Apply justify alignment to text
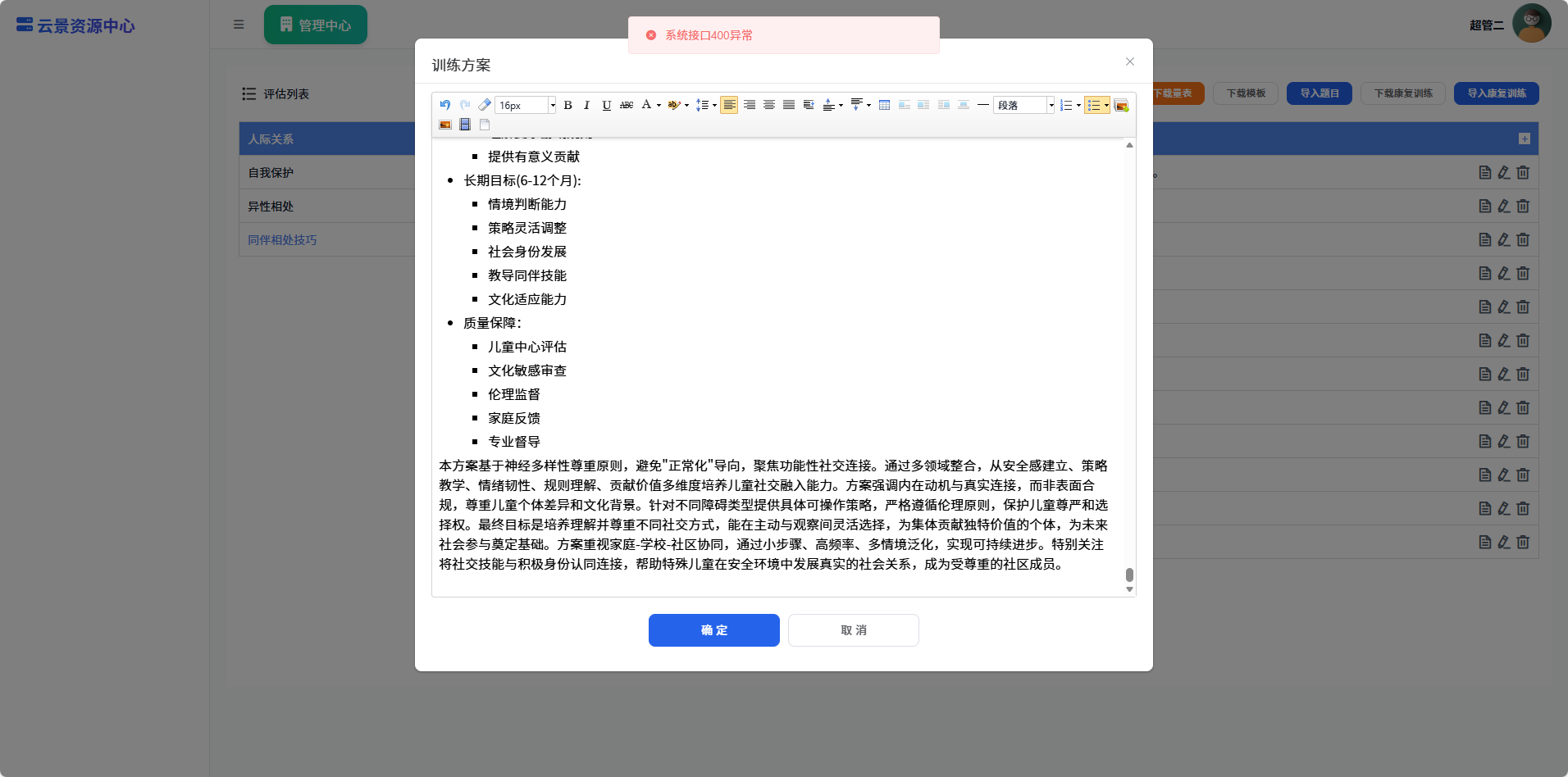The width and height of the screenshot is (1568, 777). [789, 105]
